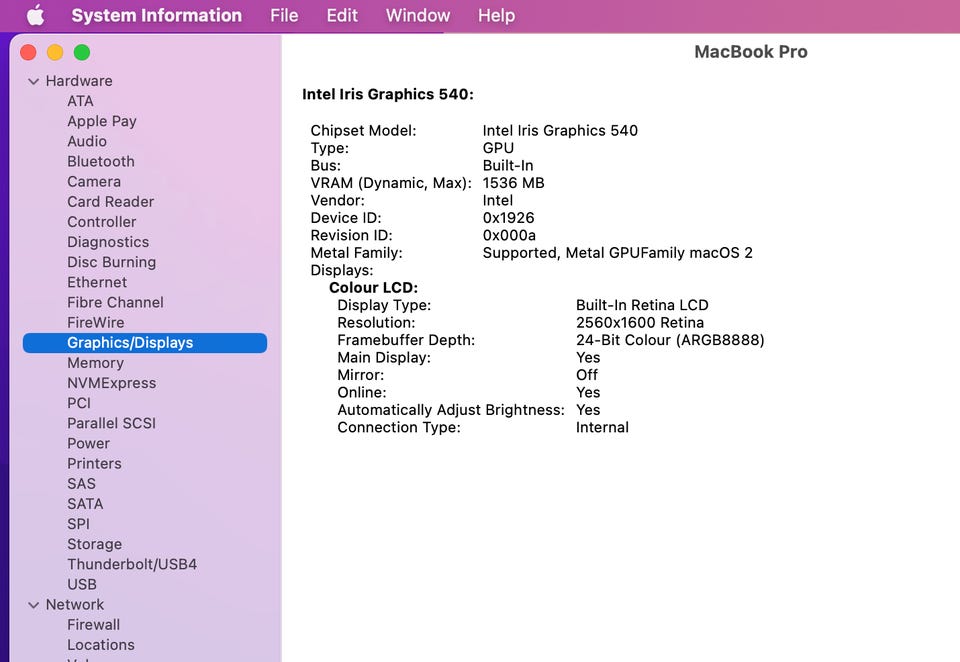Close the System Information window
Image resolution: width=960 pixels, height=662 pixels.
click(28, 53)
